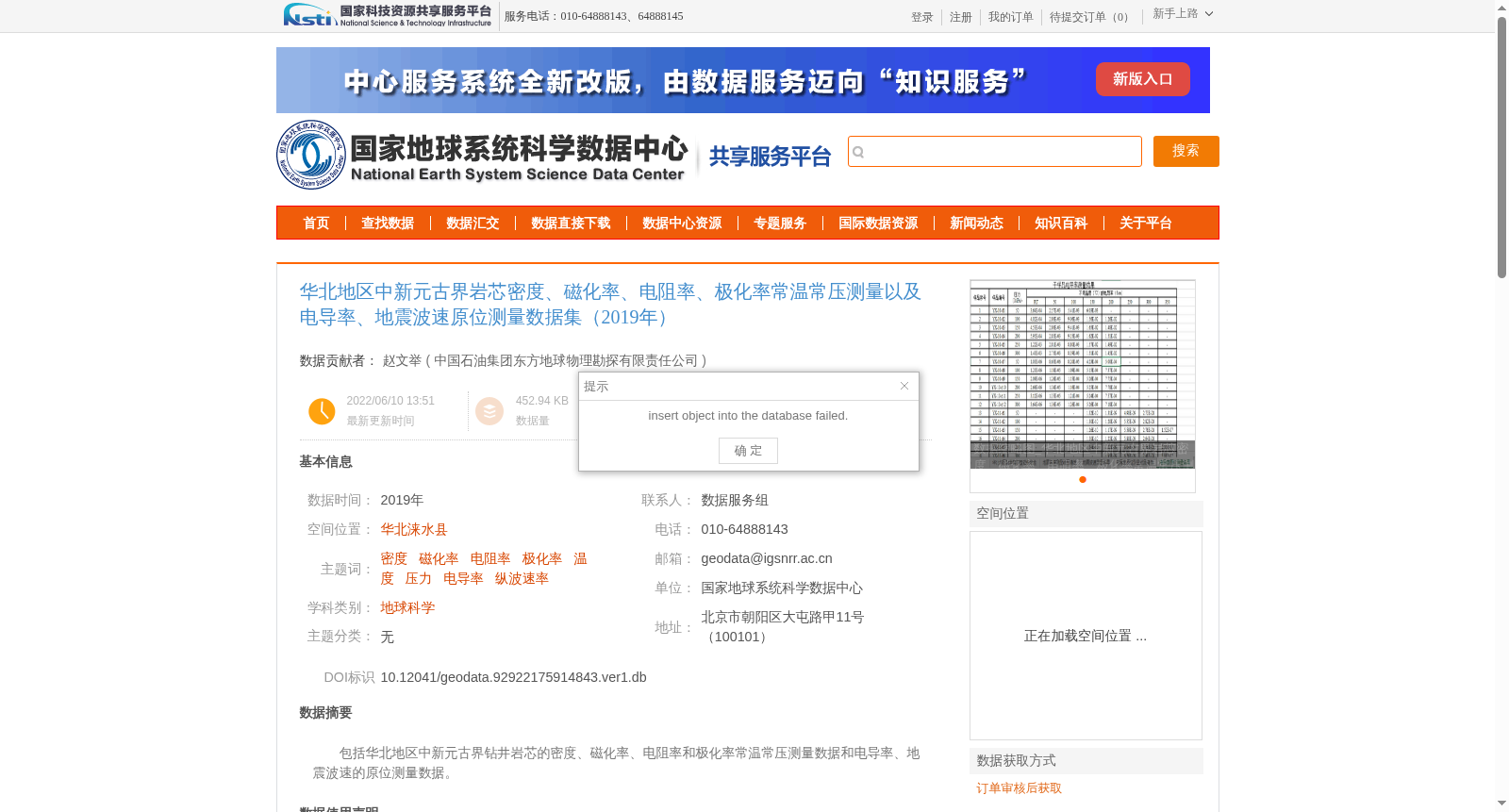Click the 452.94 KB data size text
The height and width of the screenshot is (812, 1509).
click(542, 401)
